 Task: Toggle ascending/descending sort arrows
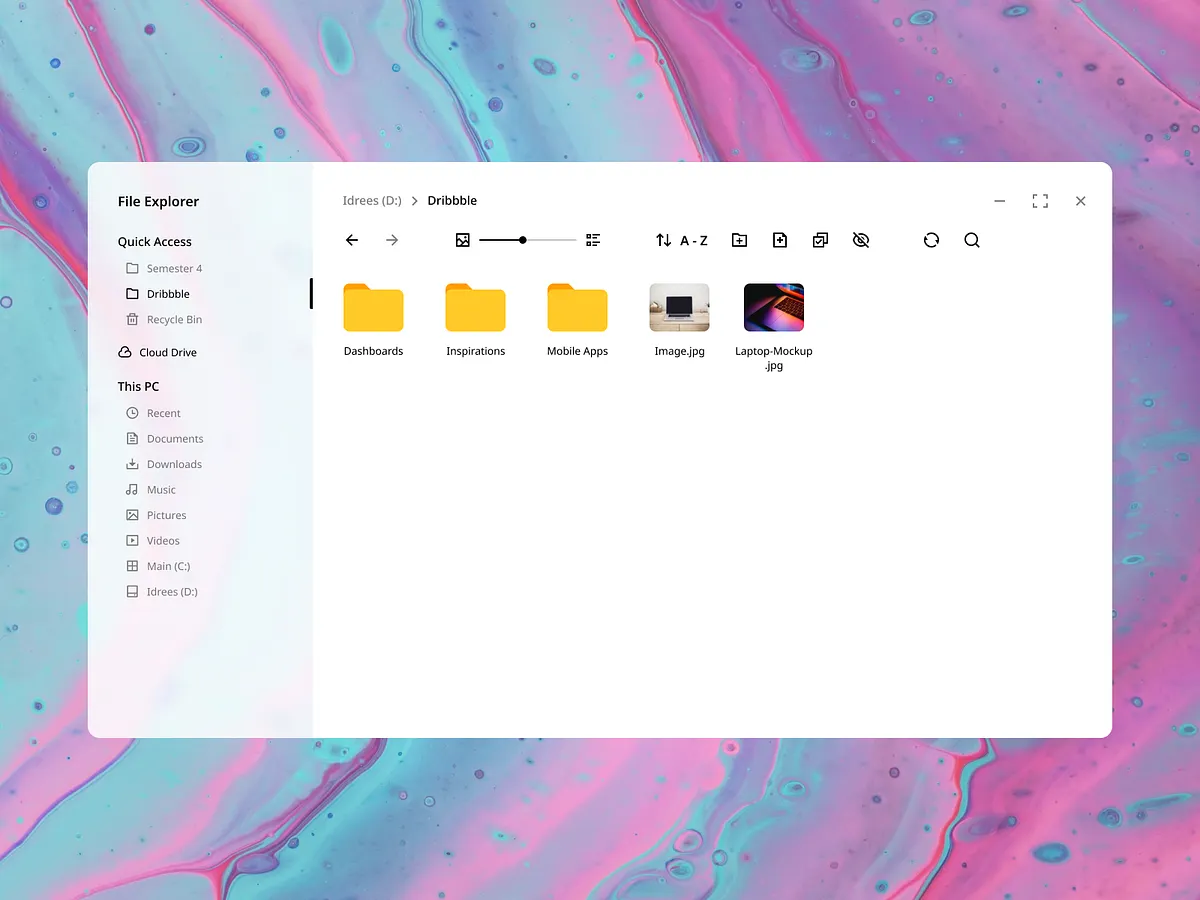click(x=661, y=240)
